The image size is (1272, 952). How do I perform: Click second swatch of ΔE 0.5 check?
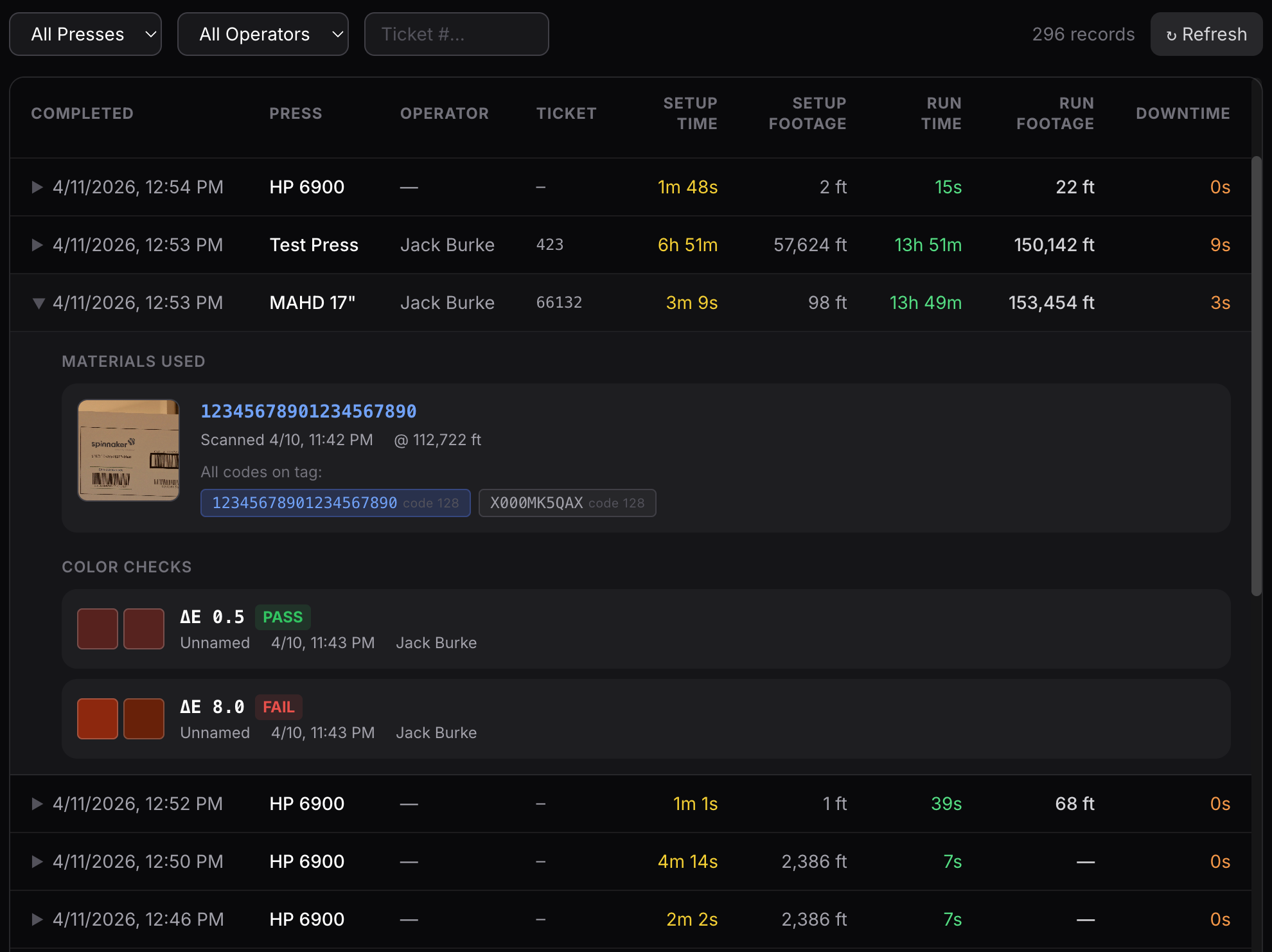pyautogui.click(x=144, y=629)
